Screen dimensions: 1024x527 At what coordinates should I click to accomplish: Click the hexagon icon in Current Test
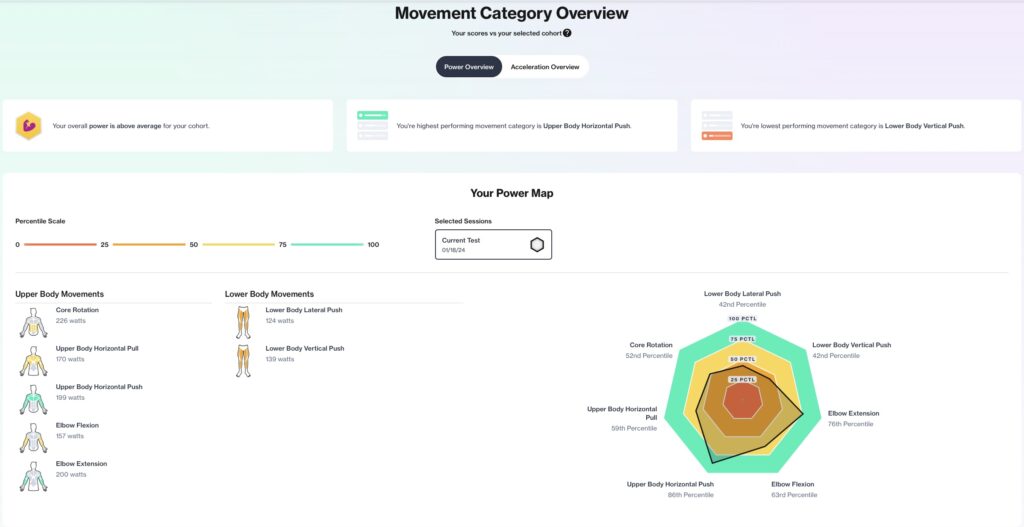[x=537, y=245]
